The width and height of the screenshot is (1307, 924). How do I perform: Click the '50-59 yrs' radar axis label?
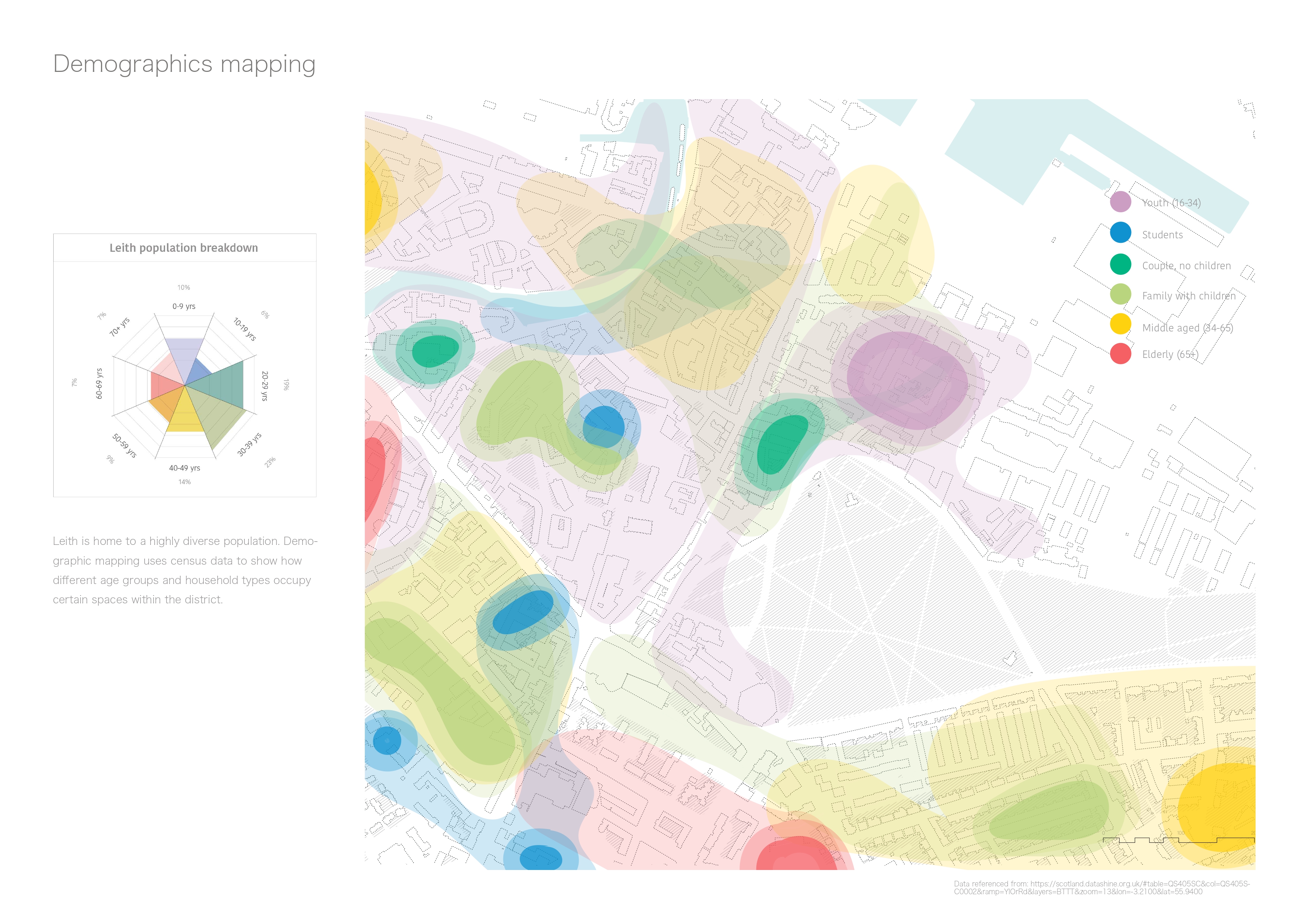coord(124,445)
